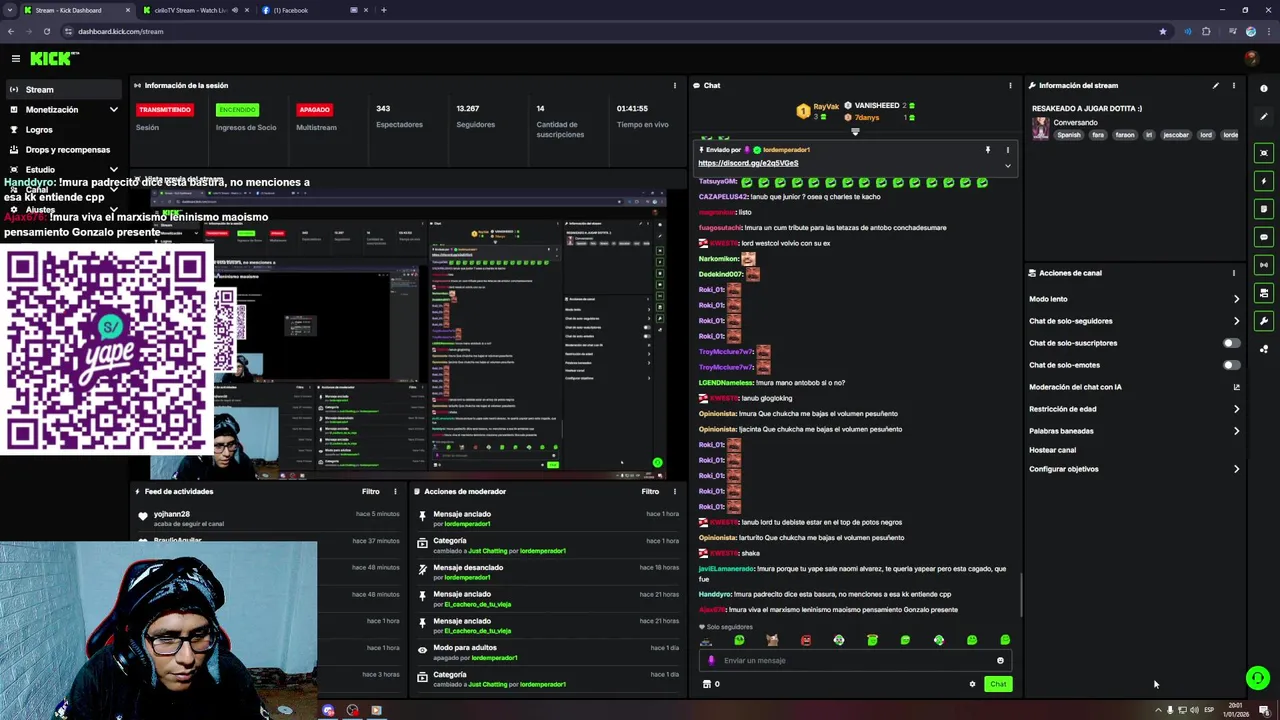Expand Configurar objetivos settings
This screenshot has width=1280, height=720.
[x=1236, y=469]
